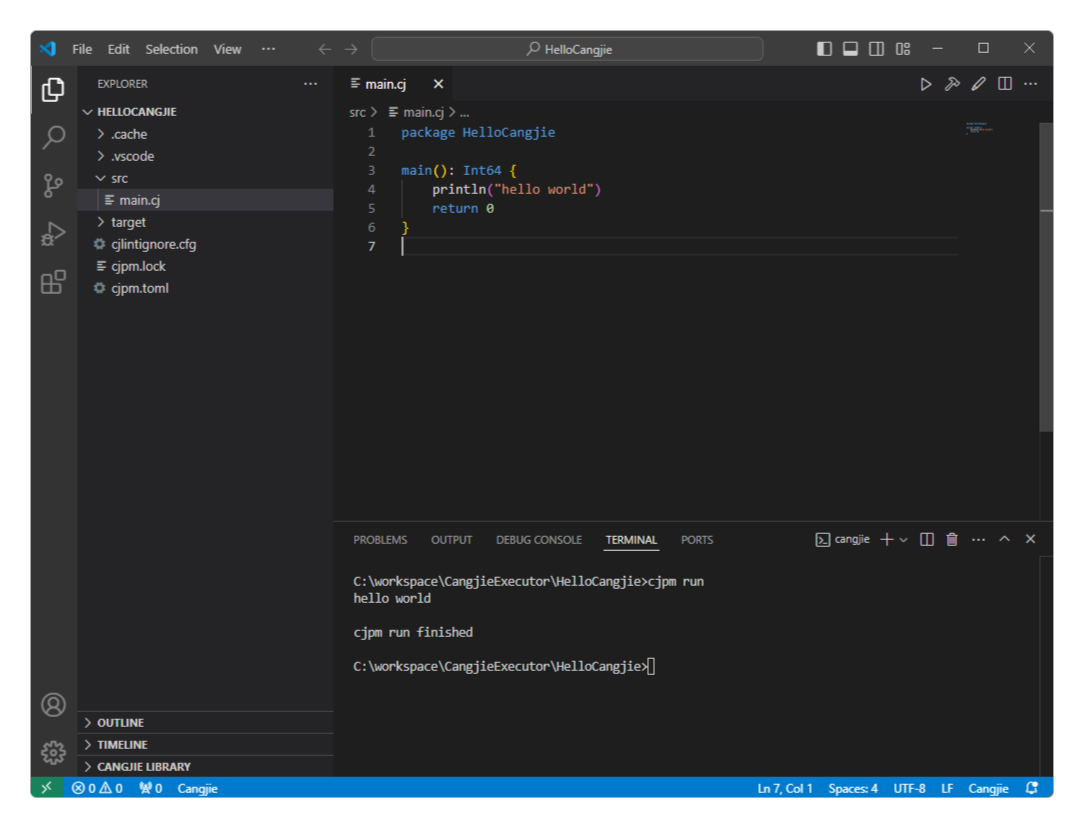Screen dimensions: 1084x828
Task: Switch to the PROBLEMS tab
Action: [x=380, y=540]
